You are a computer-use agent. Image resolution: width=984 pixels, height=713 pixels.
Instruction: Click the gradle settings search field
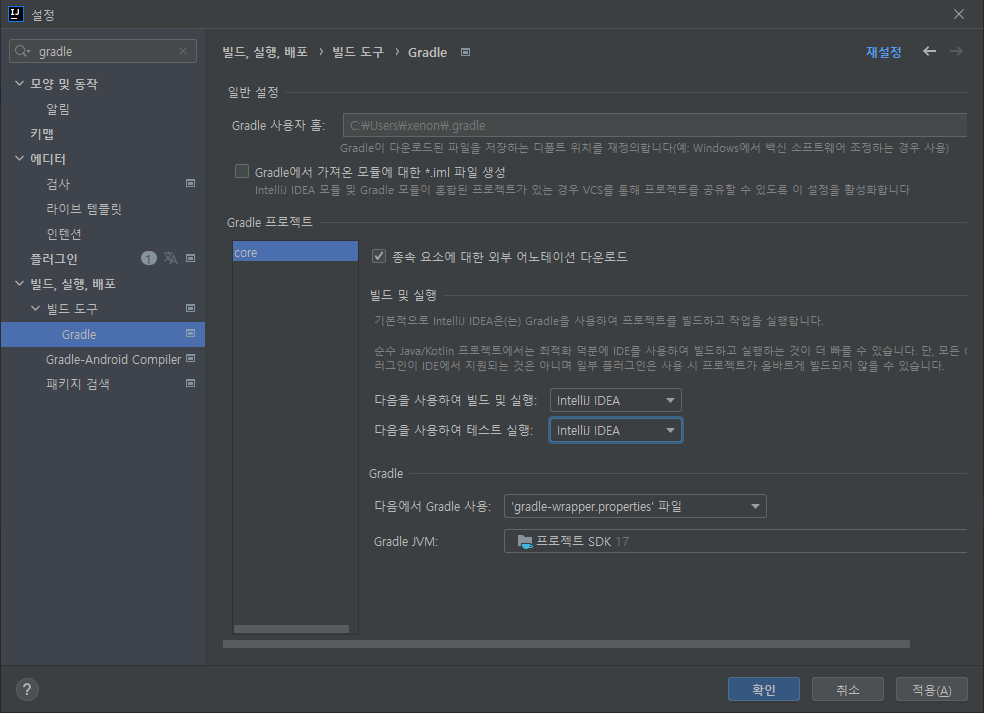tap(103, 51)
